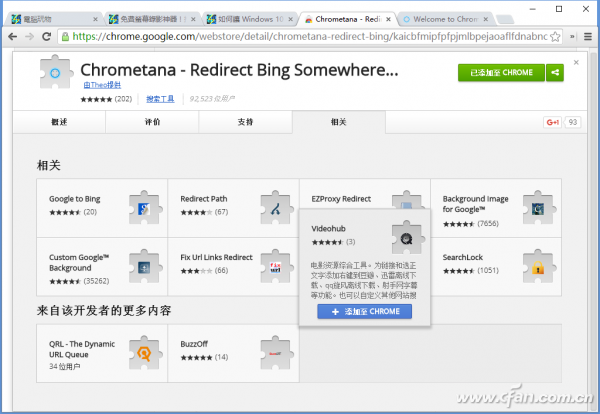Click the page vertical scrollbar
600x414 pixels.
pos(593,230)
